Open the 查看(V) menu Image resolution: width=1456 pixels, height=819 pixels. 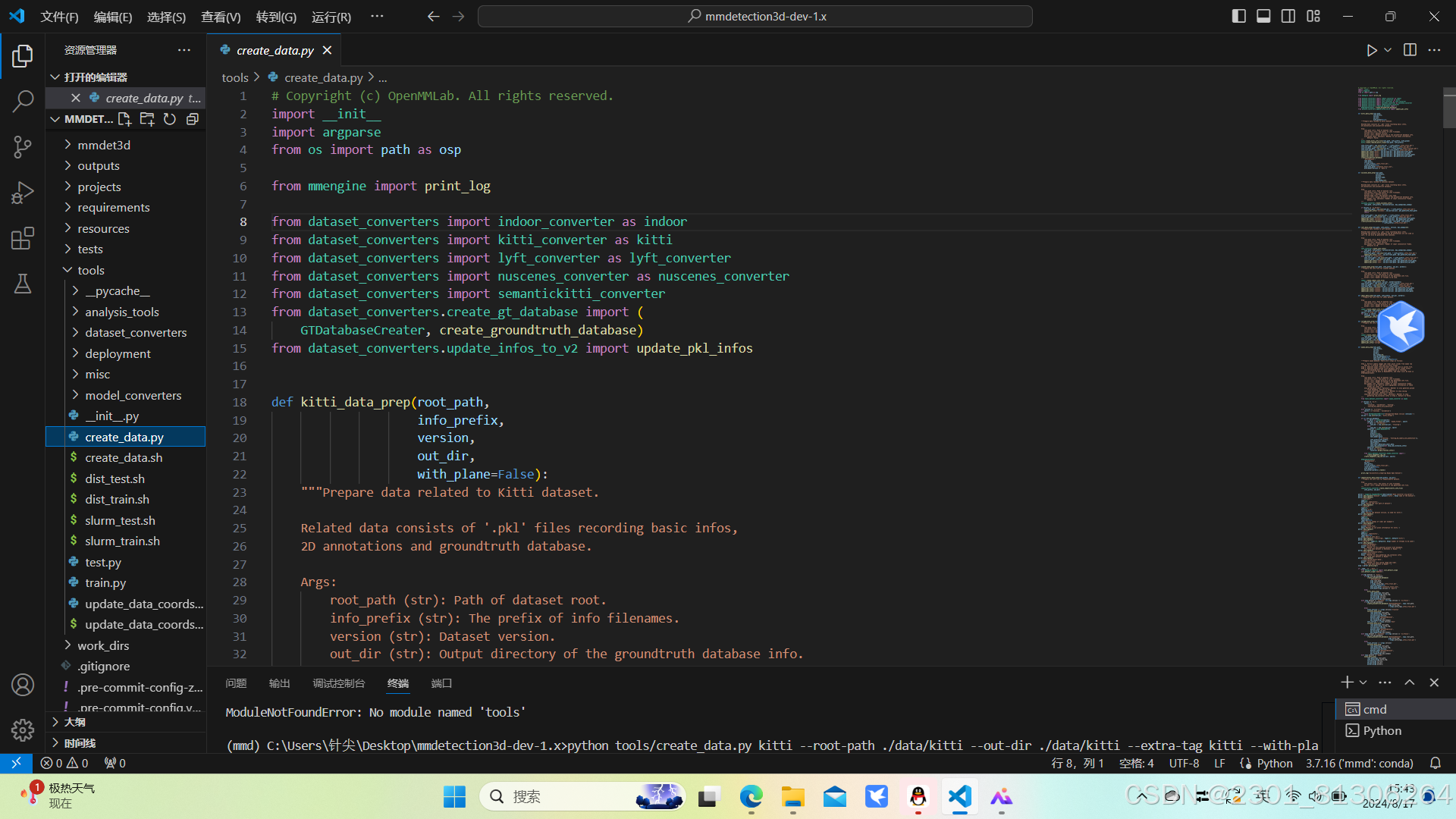(x=220, y=17)
